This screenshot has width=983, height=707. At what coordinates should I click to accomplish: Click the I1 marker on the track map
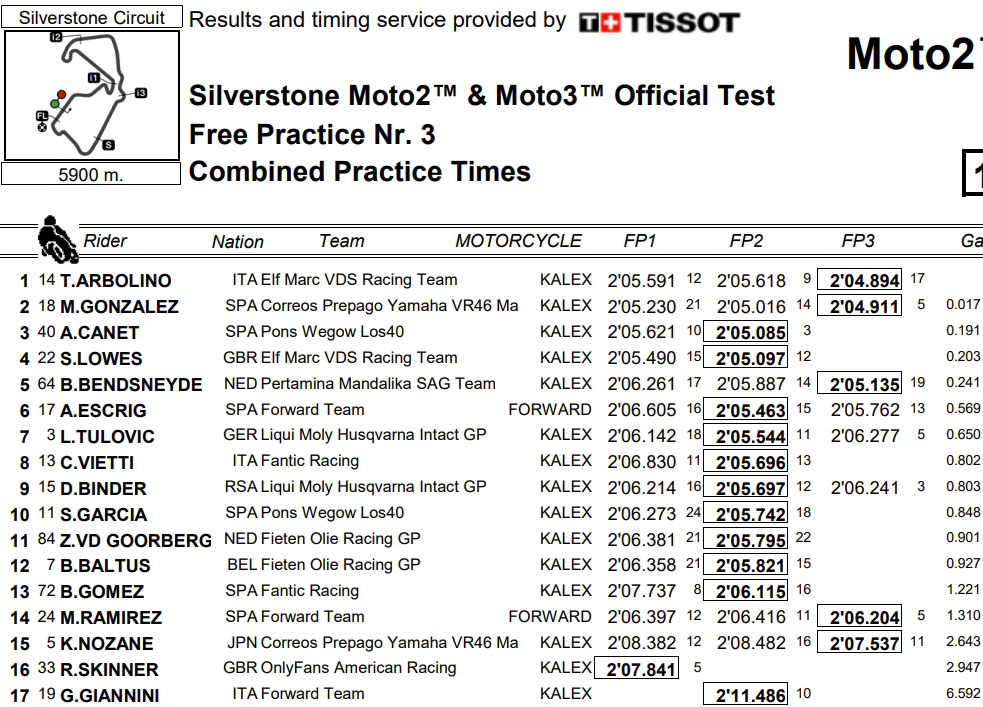pyautogui.click(x=94, y=77)
